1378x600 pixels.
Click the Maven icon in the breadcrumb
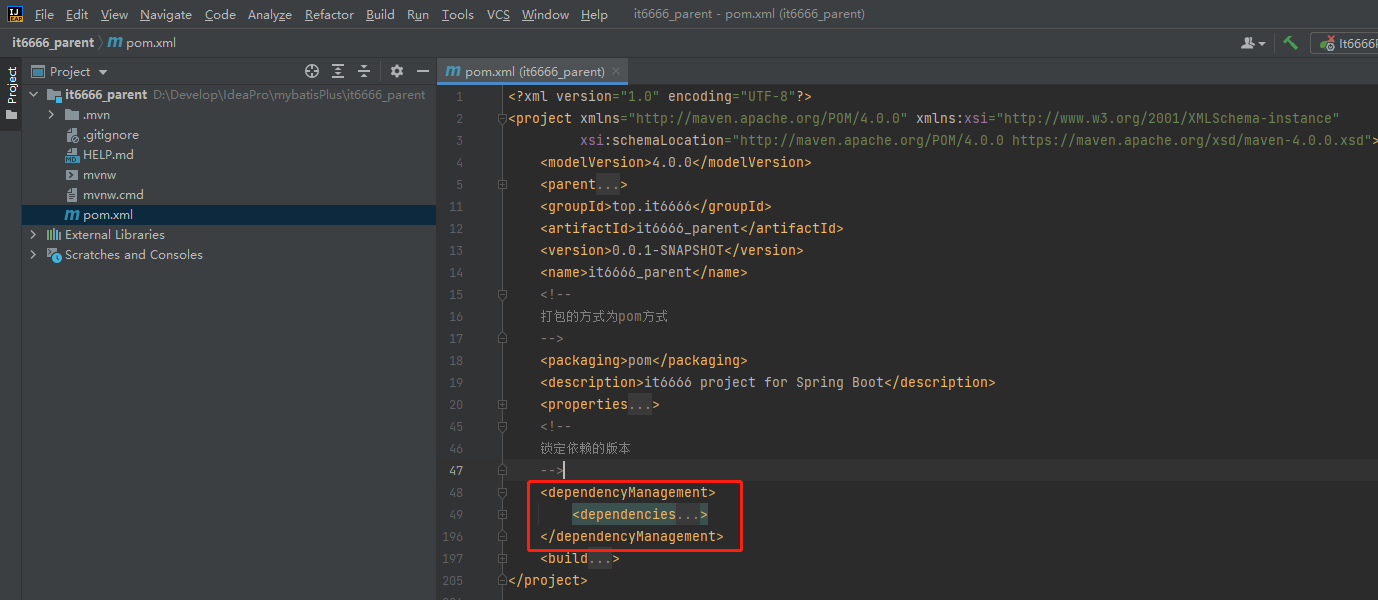pyautogui.click(x=115, y=42)
